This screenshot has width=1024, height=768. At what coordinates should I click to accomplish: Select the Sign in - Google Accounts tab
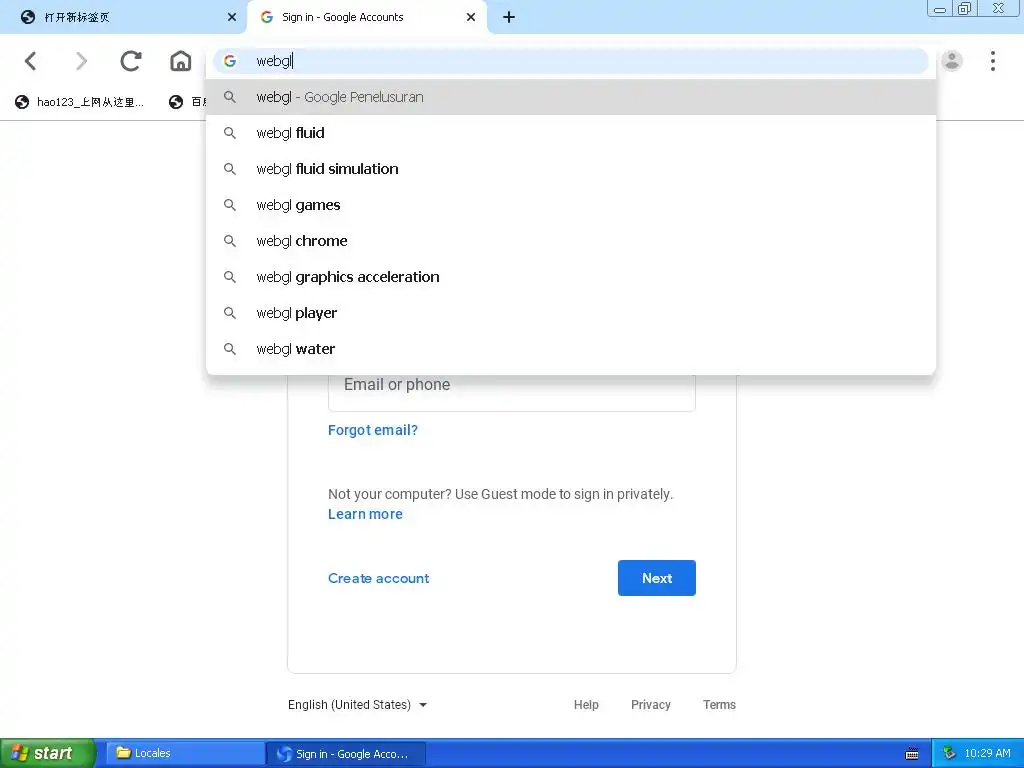pos(366,18)
